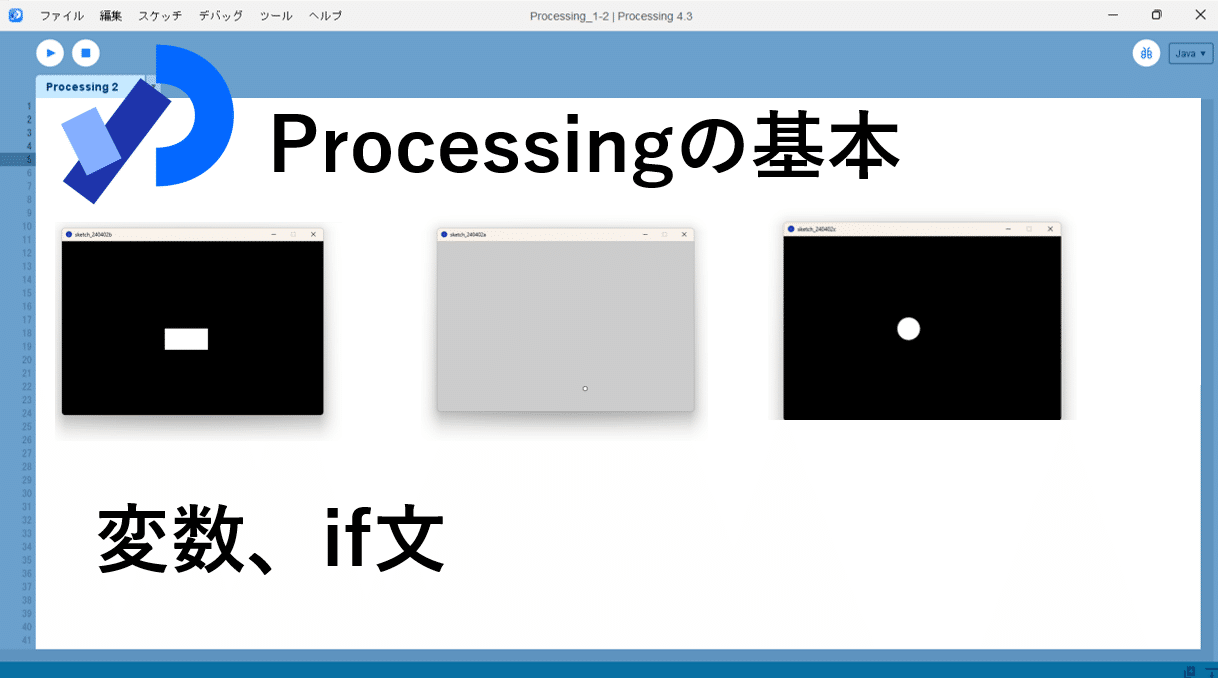Click the Processing logo in the title bar
1218x678 pixels.
coord(14,15)
